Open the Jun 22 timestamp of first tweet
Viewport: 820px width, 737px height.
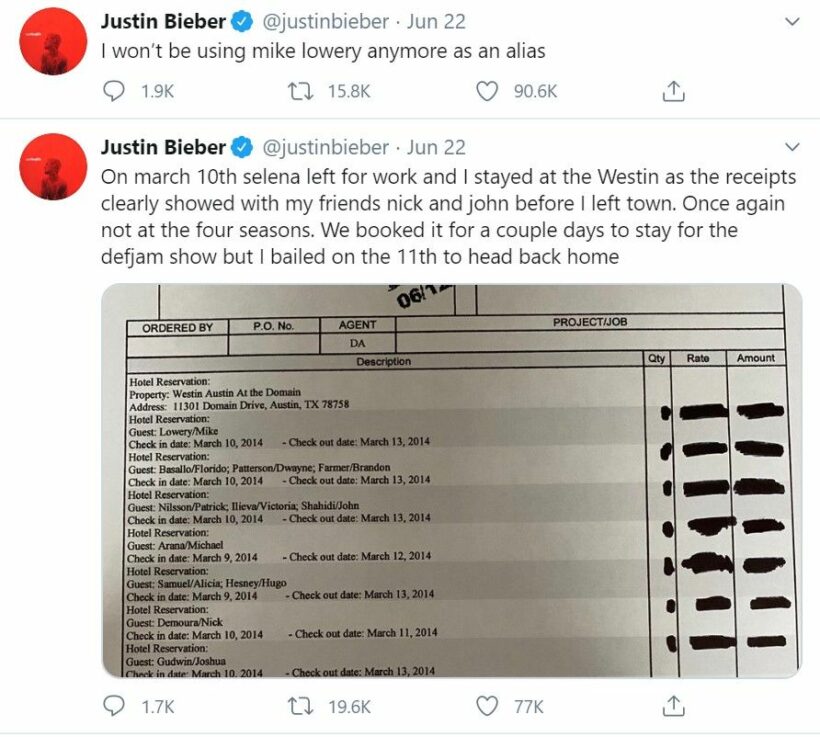click(437, 21)
